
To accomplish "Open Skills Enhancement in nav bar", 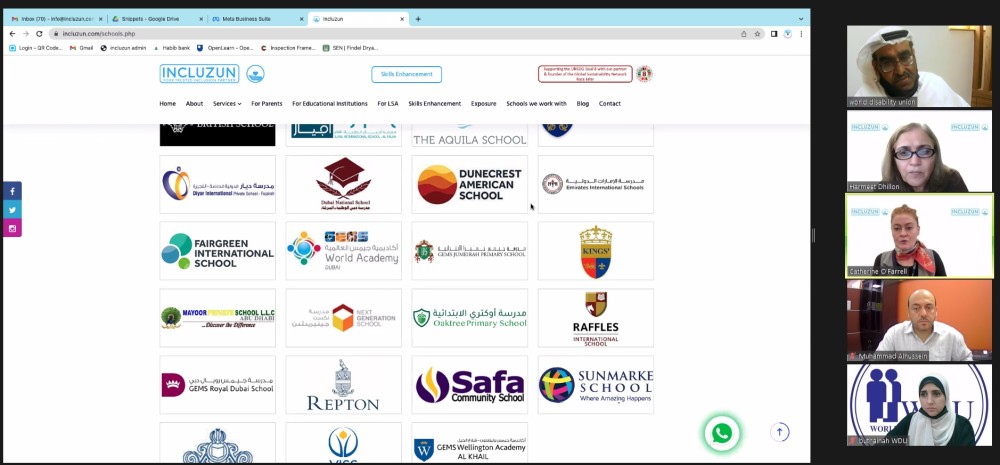I will 435,103.
